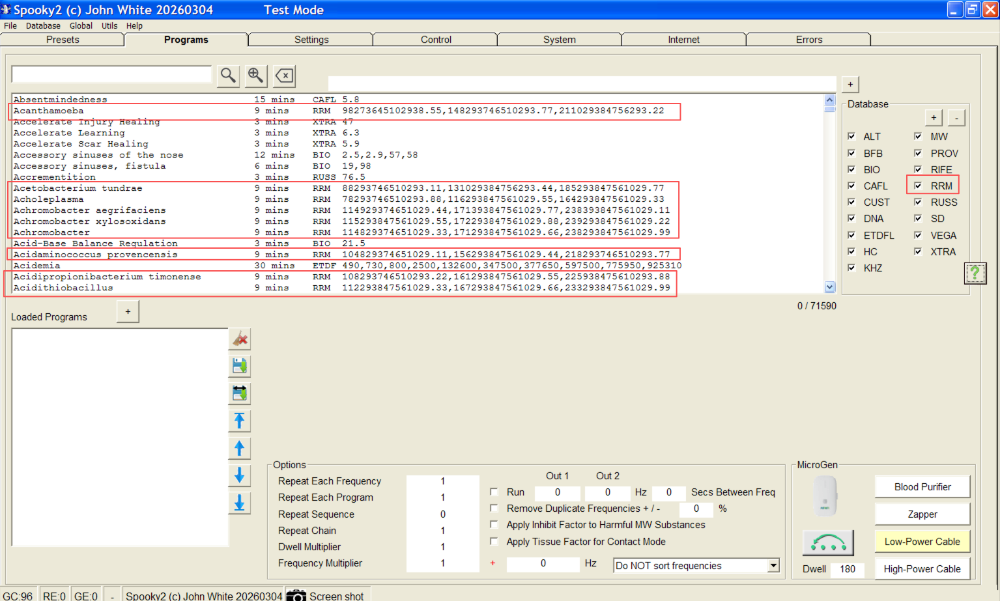
Task: Click the magnifier search icon
Action: point(229,75)
